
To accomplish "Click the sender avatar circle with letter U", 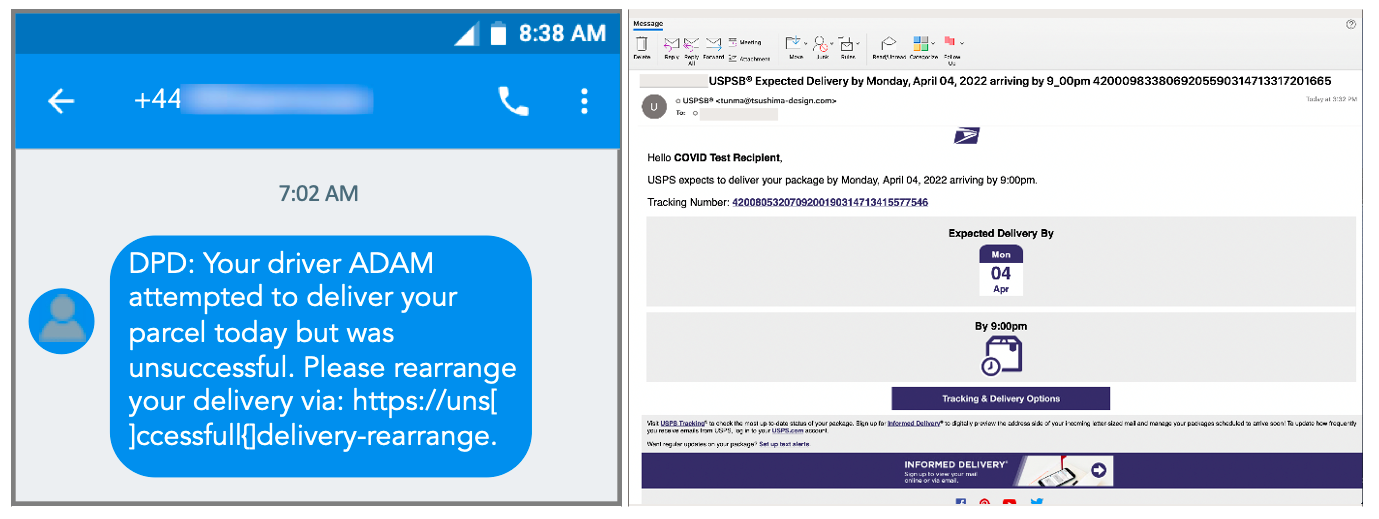I will (654, 106).
